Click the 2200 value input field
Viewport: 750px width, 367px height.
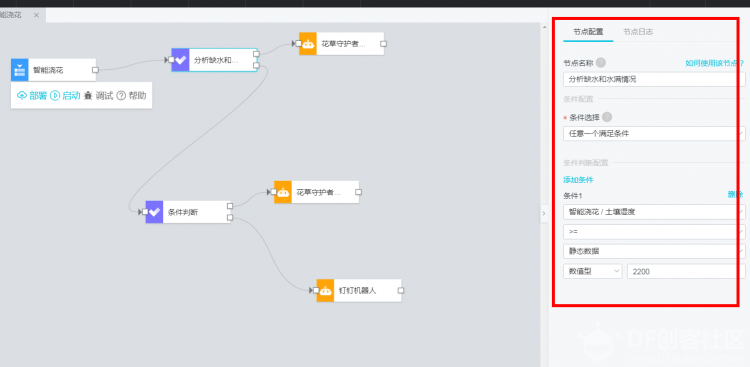tap(686, 271)
